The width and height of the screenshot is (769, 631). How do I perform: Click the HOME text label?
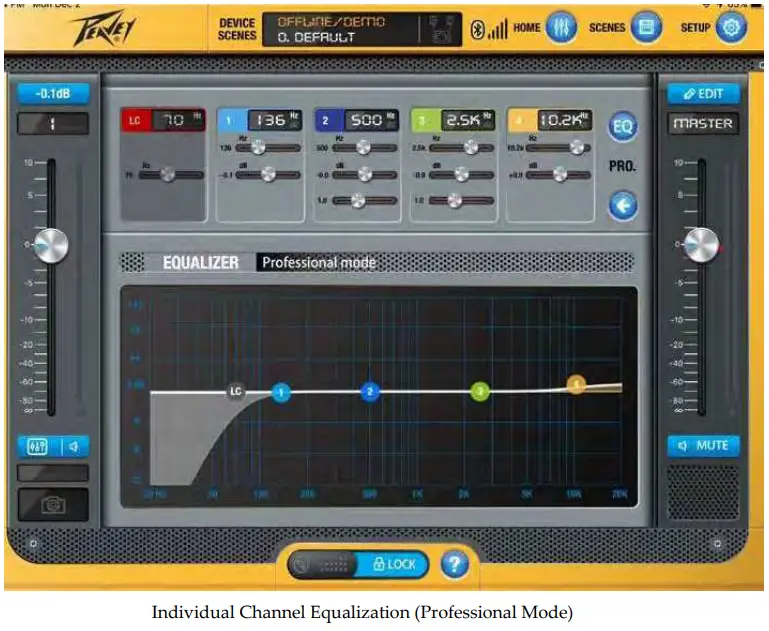point(527,27)
